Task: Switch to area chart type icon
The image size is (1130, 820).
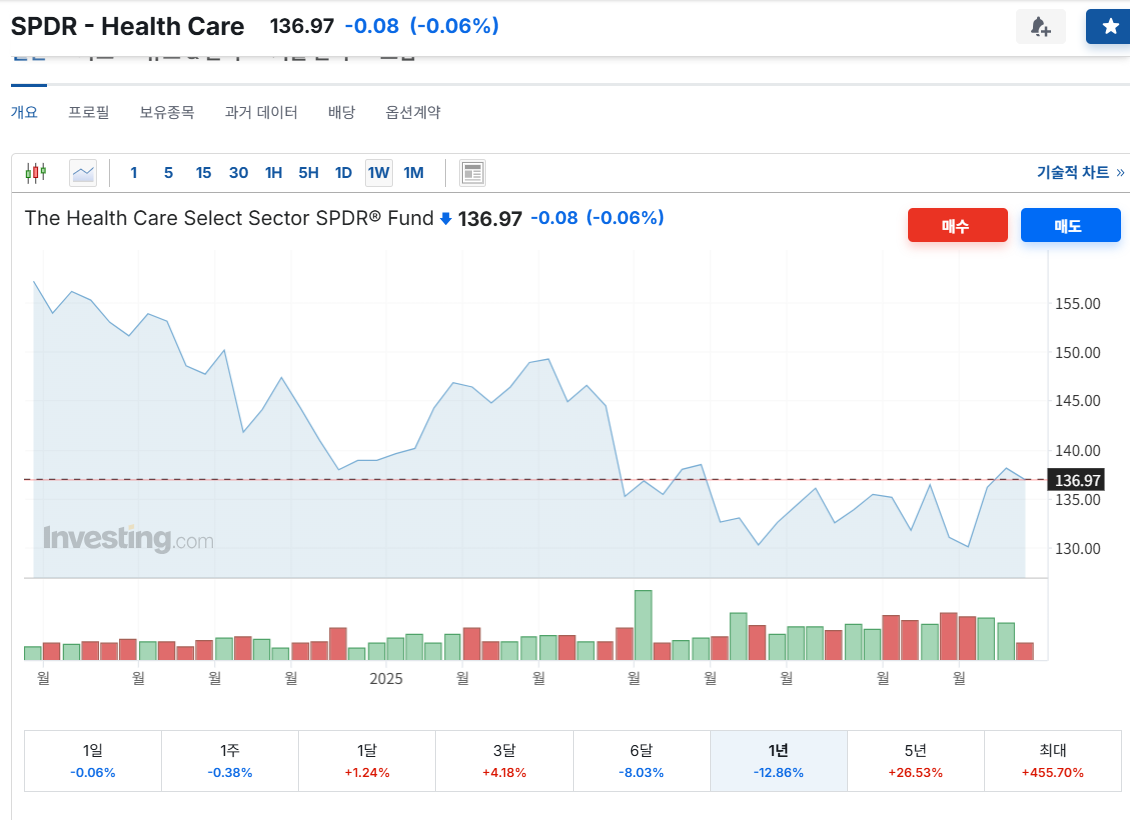Action: pyautogui.click(x=83, y=173)
